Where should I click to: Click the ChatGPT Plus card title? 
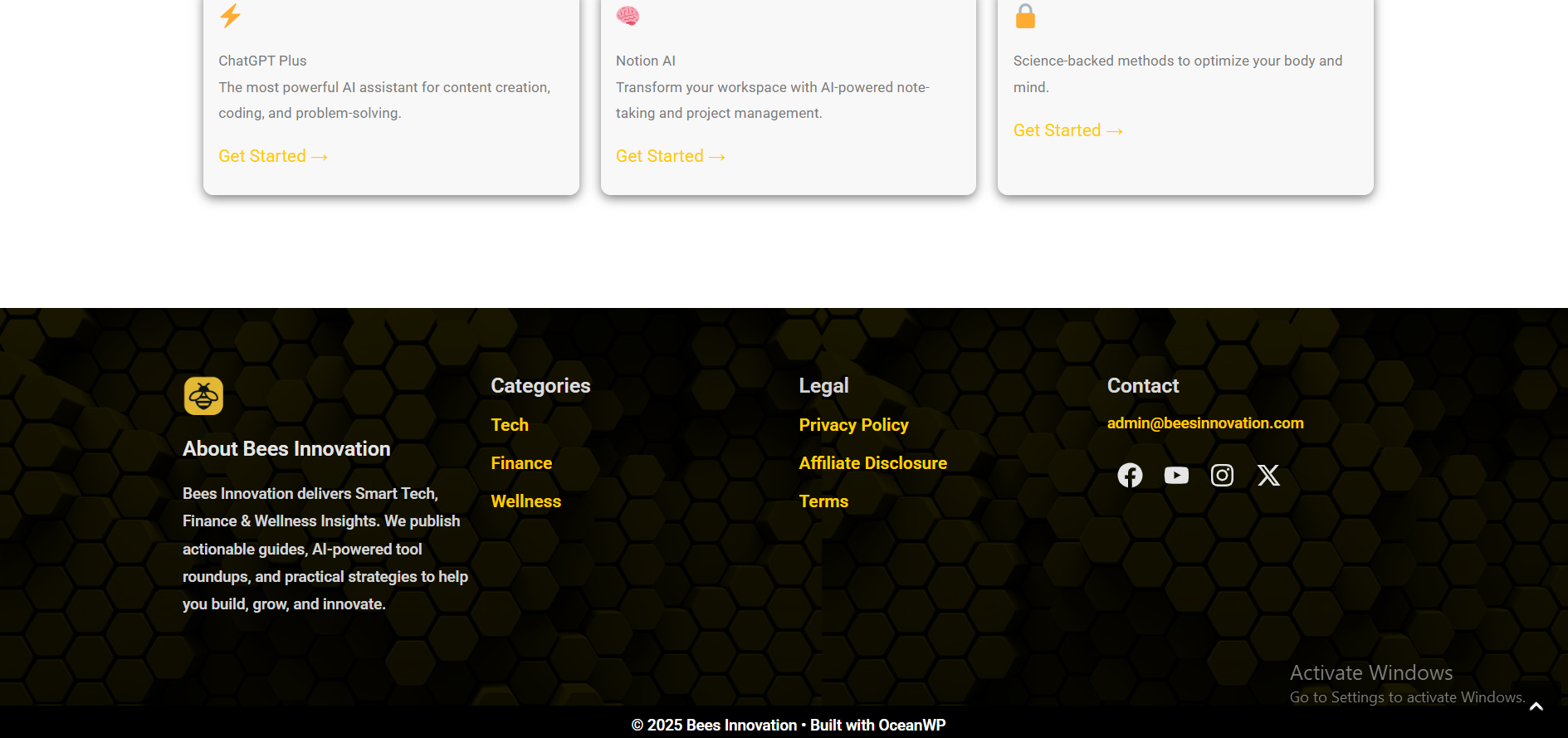pyautogui.click(x=262, y=61)
